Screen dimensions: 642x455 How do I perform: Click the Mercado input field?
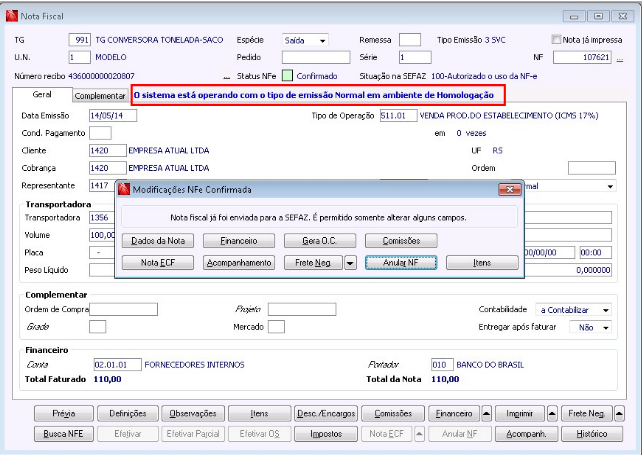tap(276, 327)
